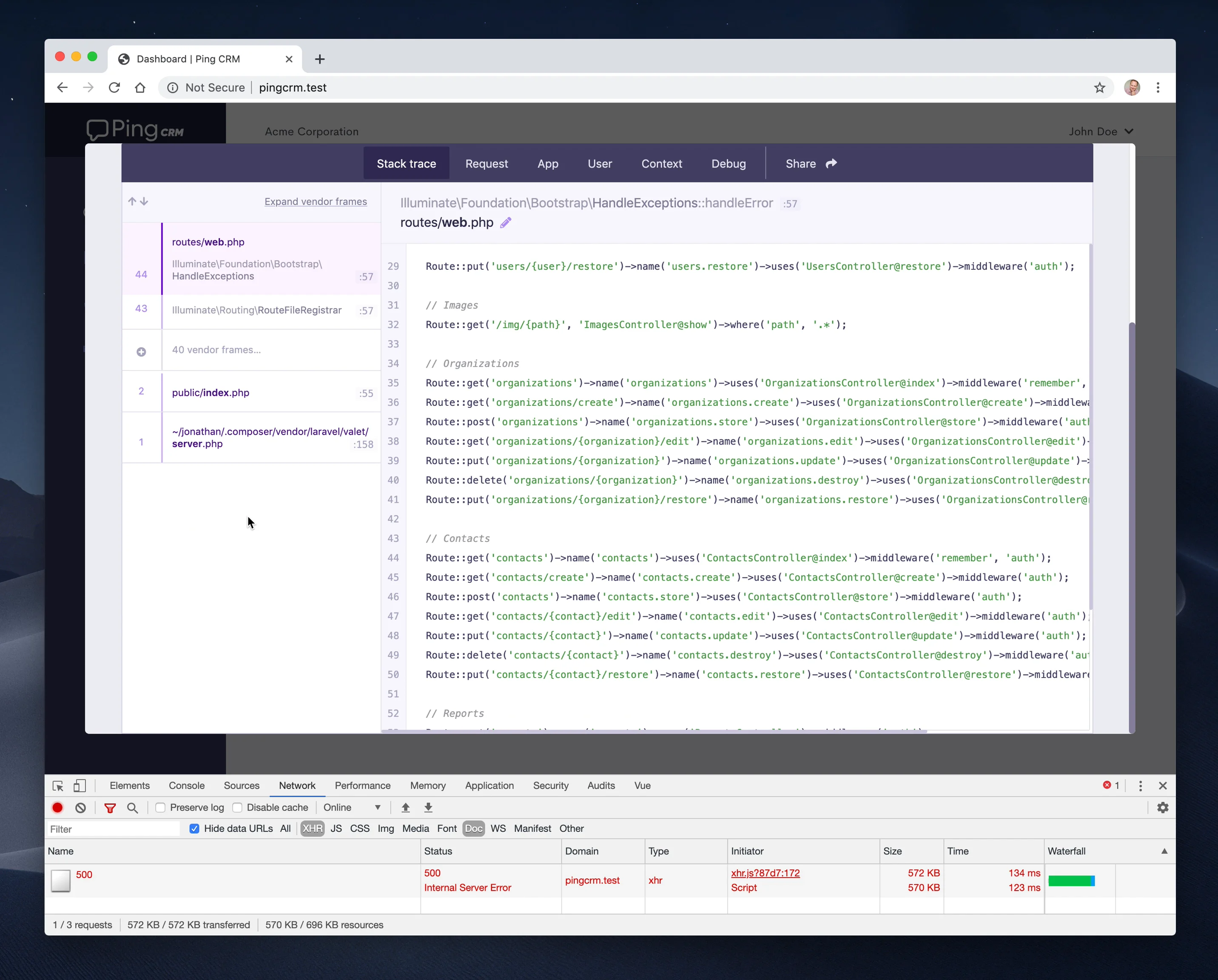This screenshot has width=1218, height=980.
Task: Click the up arrow to go to the previous stack frame
Action: tap(132, 201)
